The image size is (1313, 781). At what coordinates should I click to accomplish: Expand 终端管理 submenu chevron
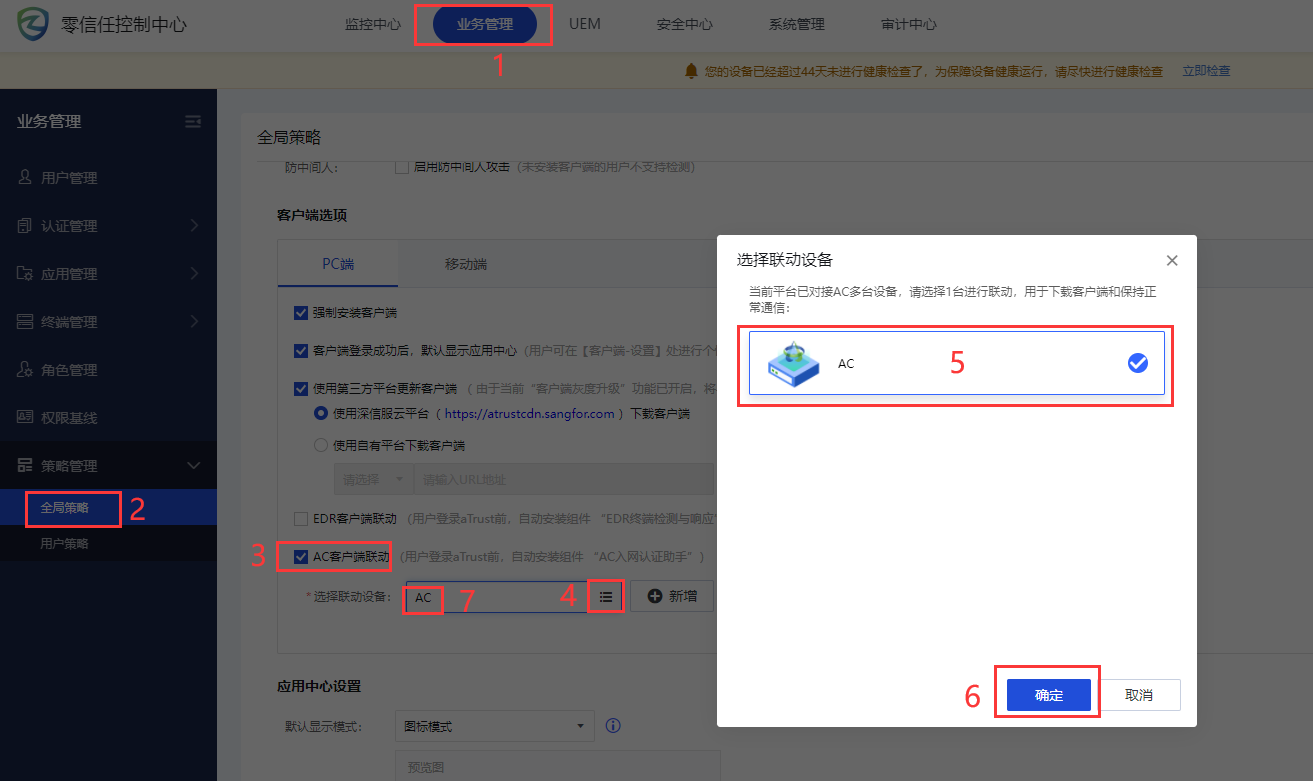click(194, 322)
